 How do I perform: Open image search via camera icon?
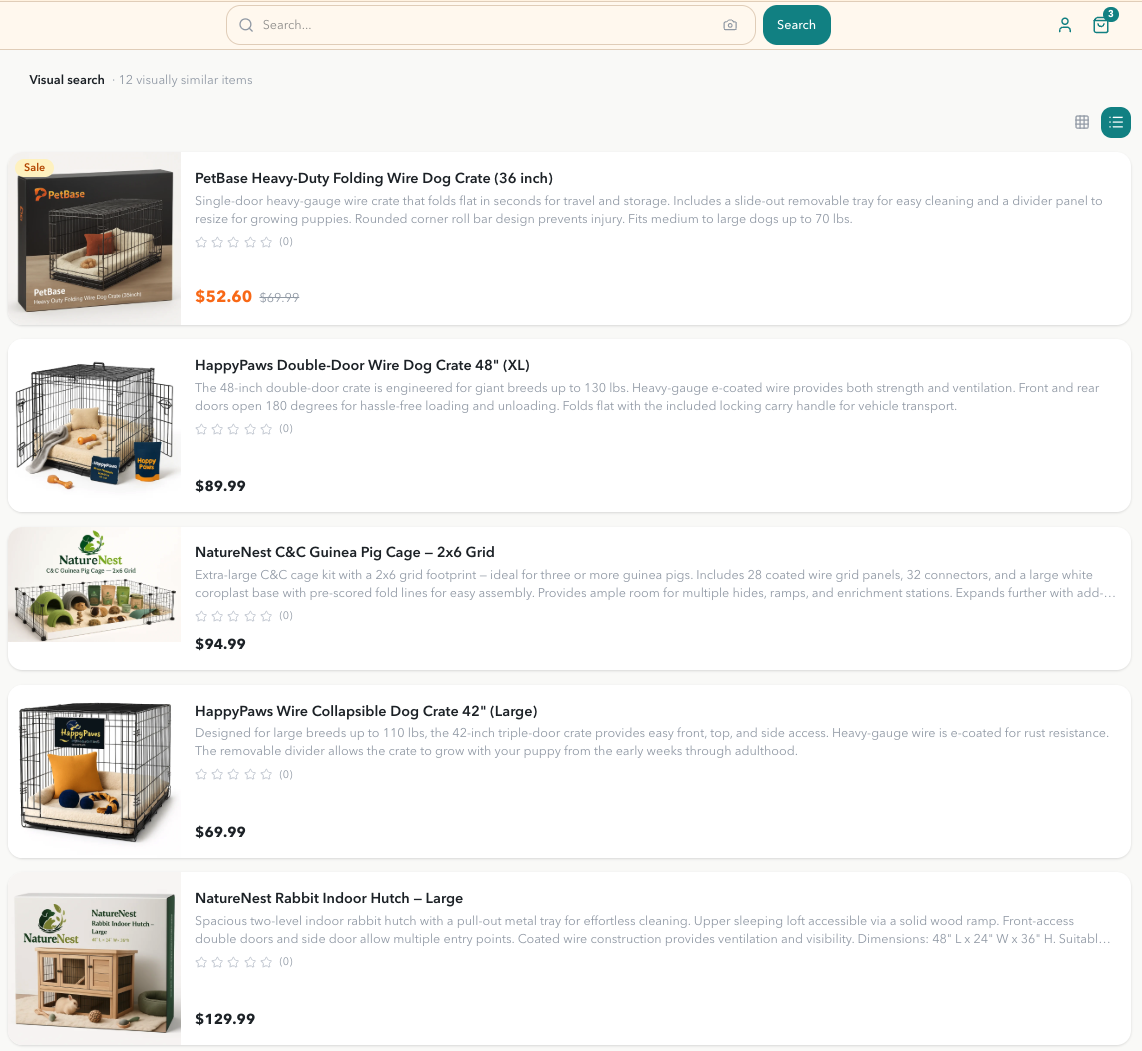coord(730,25)
